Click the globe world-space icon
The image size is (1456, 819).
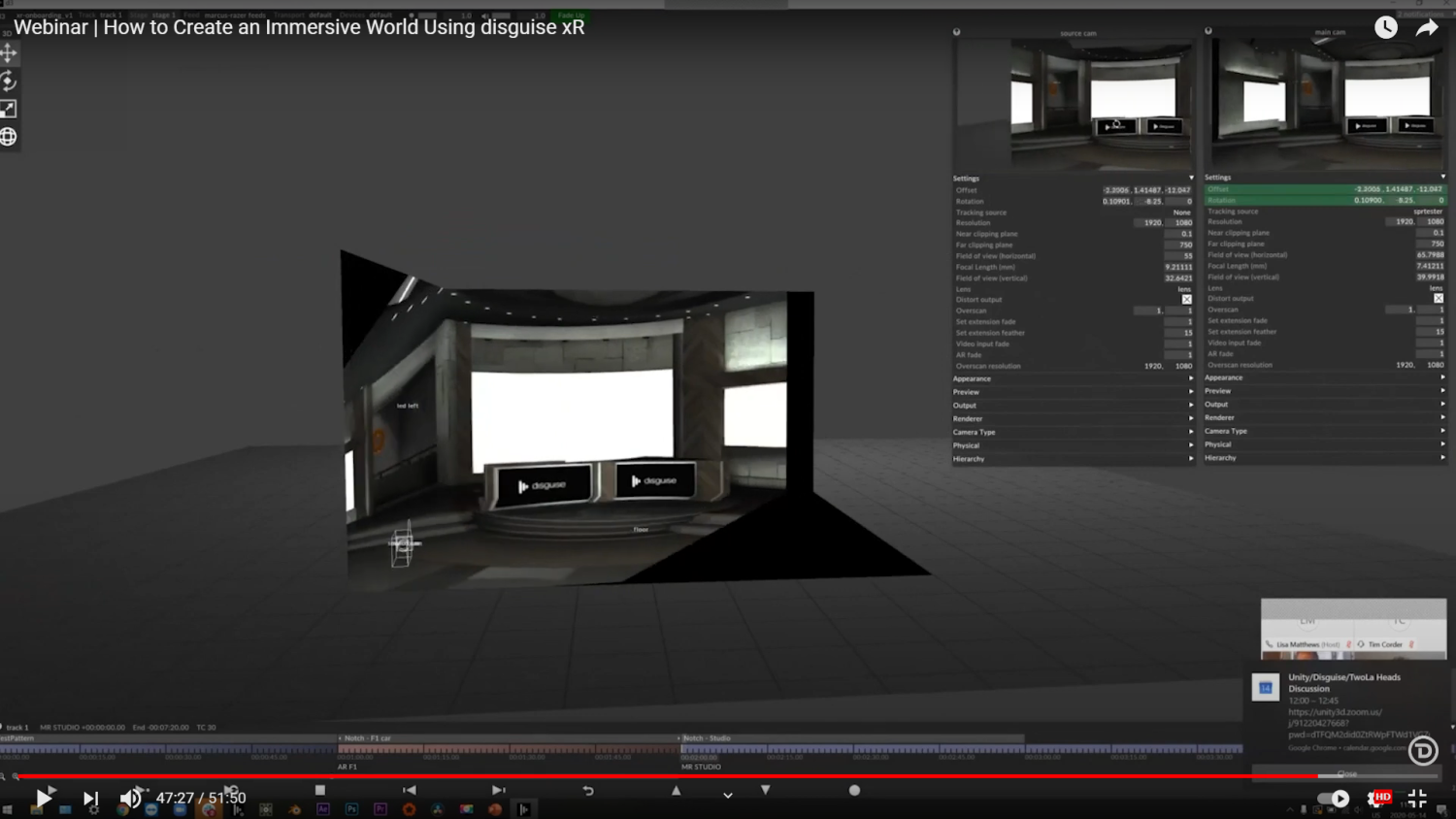coord(9,137)
